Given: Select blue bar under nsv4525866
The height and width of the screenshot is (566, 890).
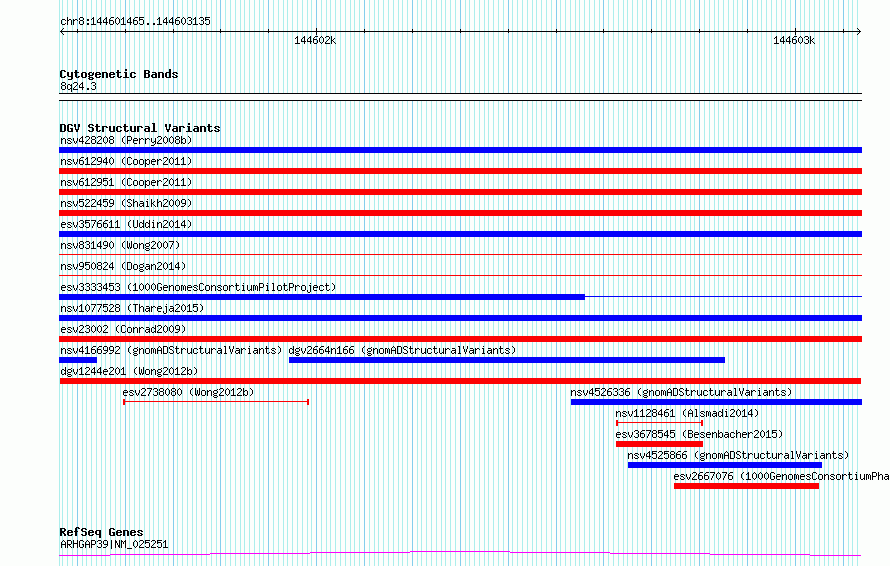Looking at the screenshot, I should (725, 465).
